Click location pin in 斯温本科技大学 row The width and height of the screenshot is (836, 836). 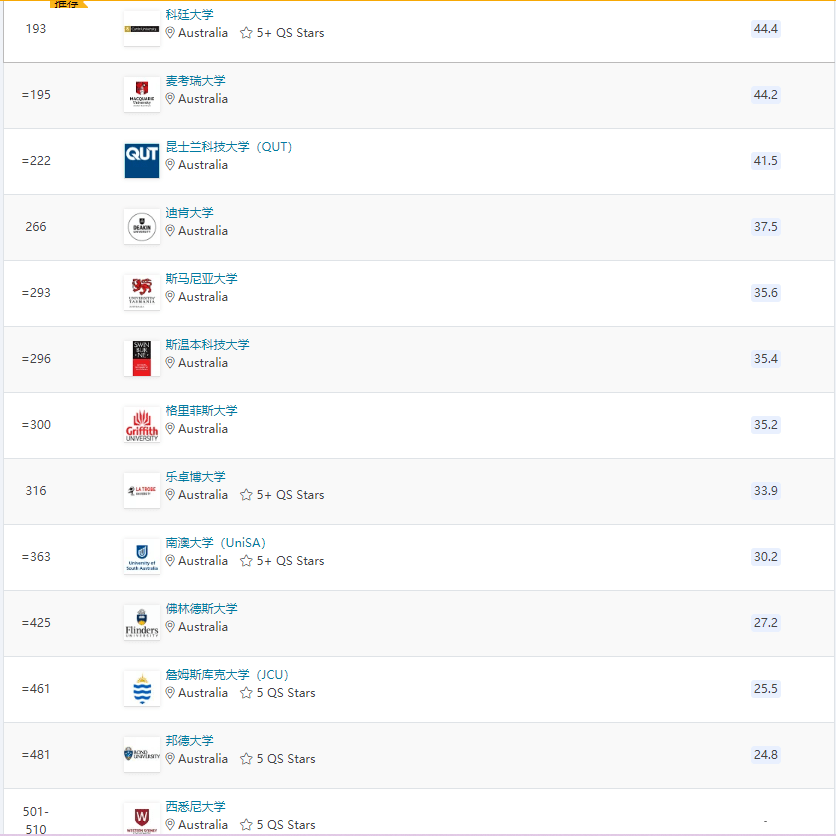[x=170, y=363]
